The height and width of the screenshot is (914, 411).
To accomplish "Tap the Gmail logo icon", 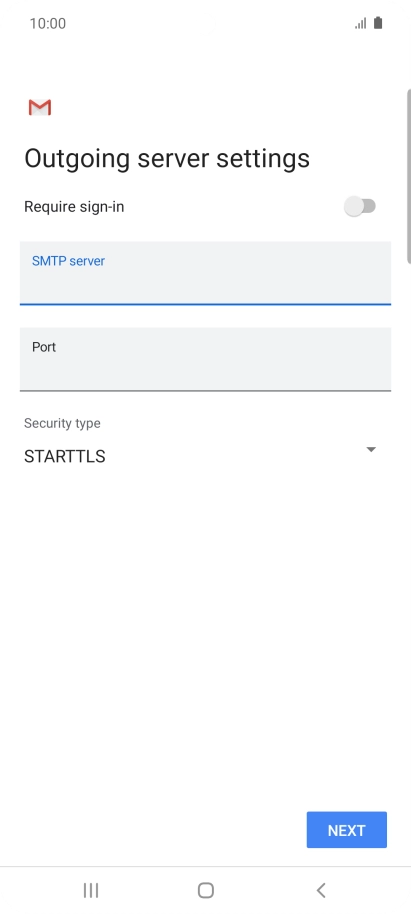I will point(40,107).
